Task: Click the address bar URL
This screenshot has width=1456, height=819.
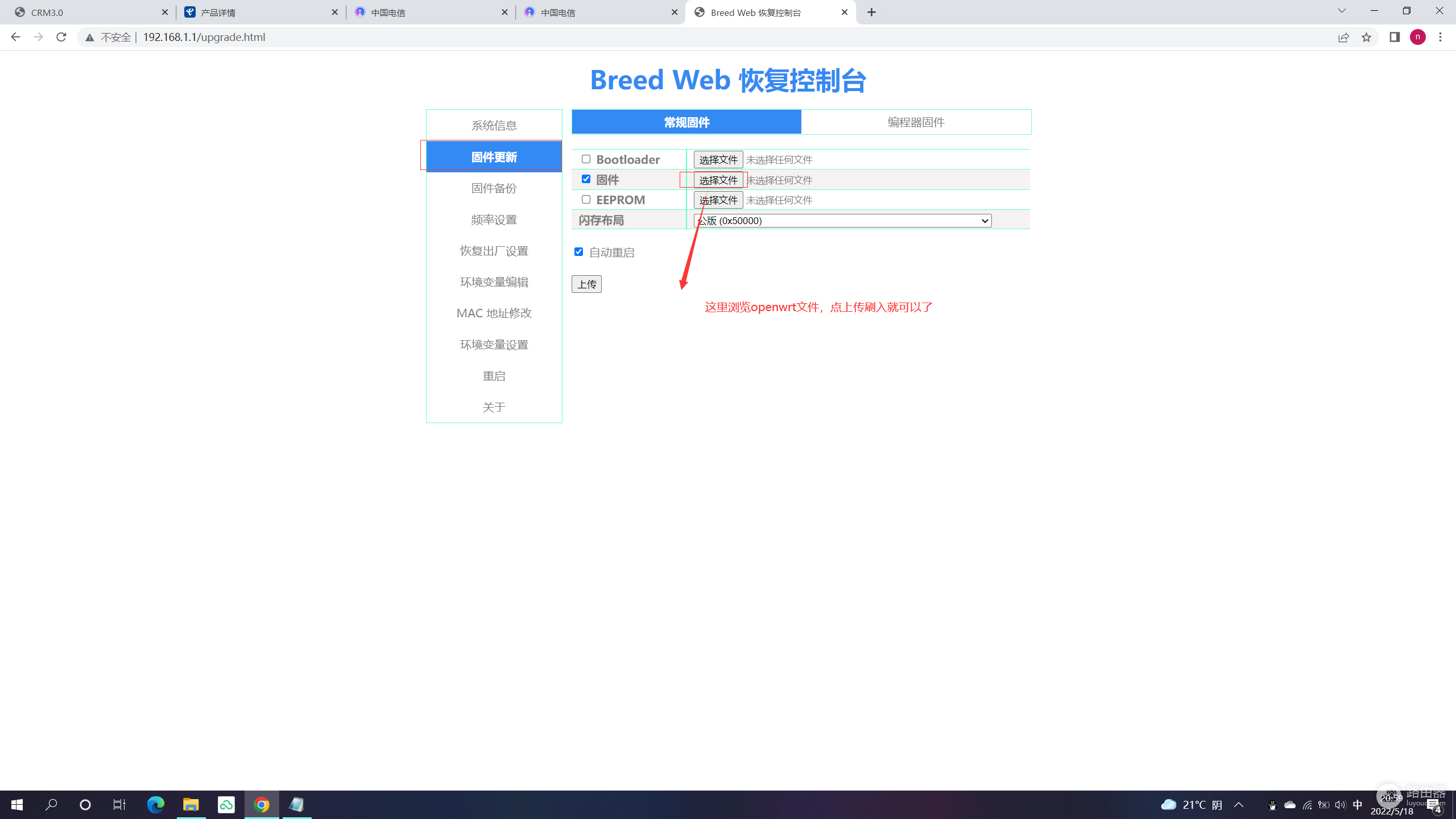Action: (204, 37)
